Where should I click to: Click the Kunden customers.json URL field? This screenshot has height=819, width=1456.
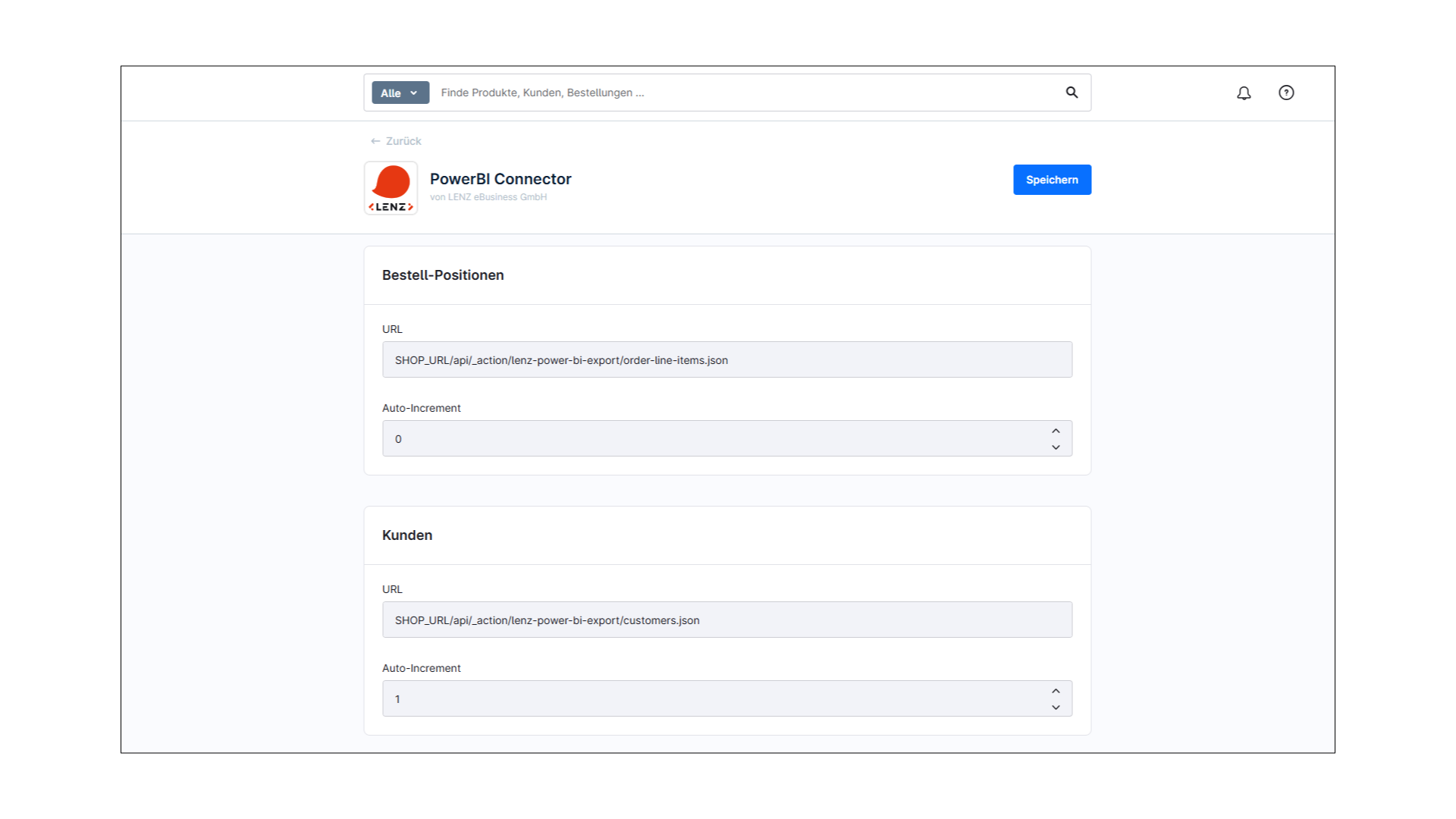click(726, 620)
